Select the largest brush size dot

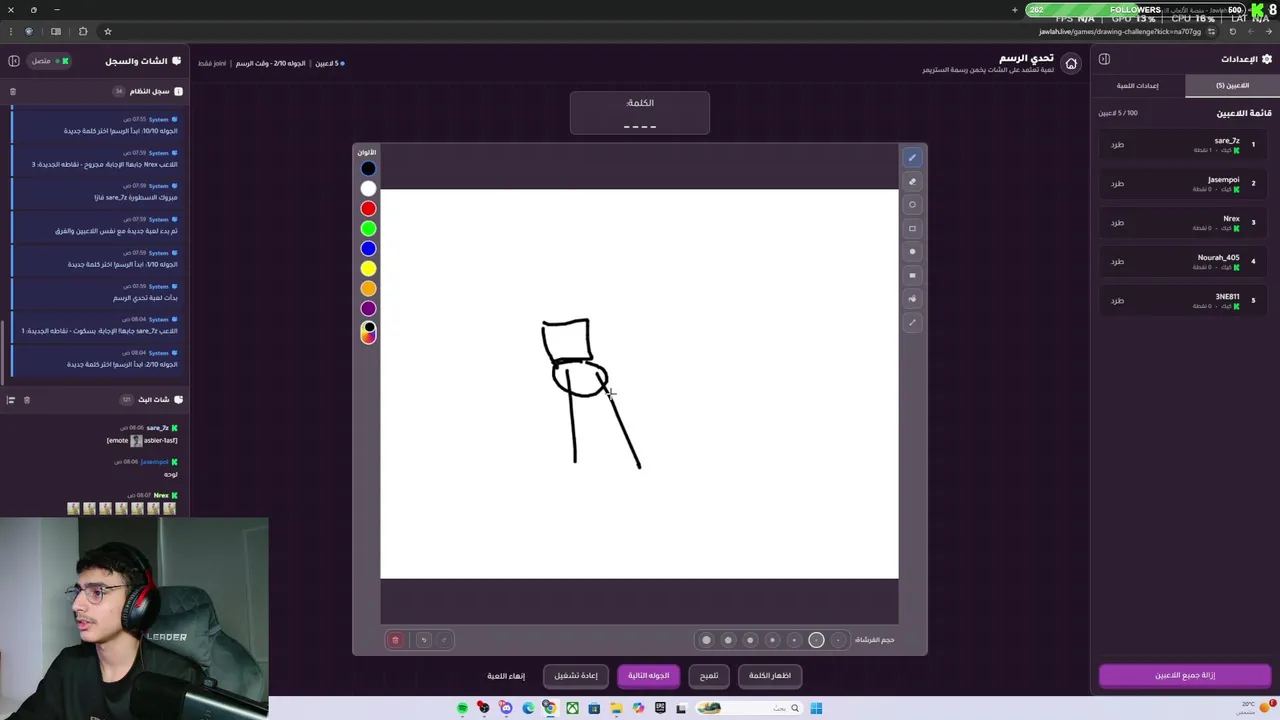(706, 640)
